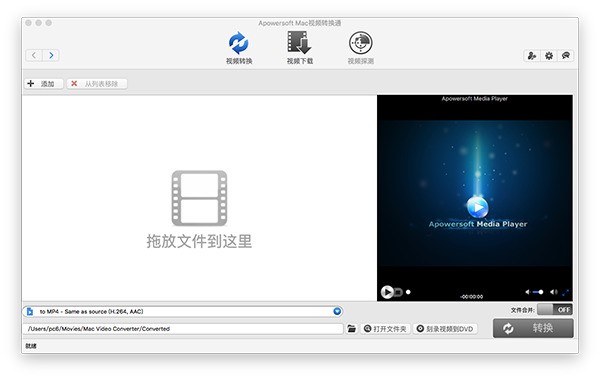
Task: Toggle the 文件合并 merge switch
Action: pos(555,309)
